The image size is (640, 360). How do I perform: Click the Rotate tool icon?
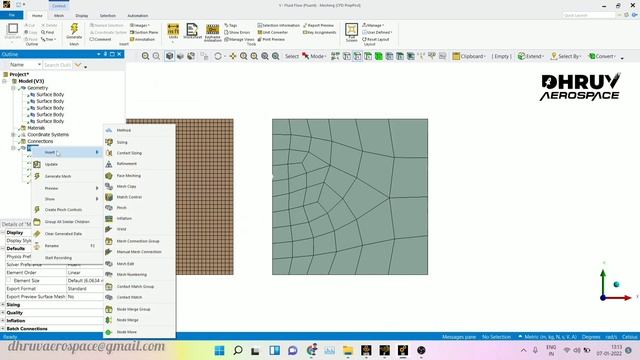click(x=218, y=56)
